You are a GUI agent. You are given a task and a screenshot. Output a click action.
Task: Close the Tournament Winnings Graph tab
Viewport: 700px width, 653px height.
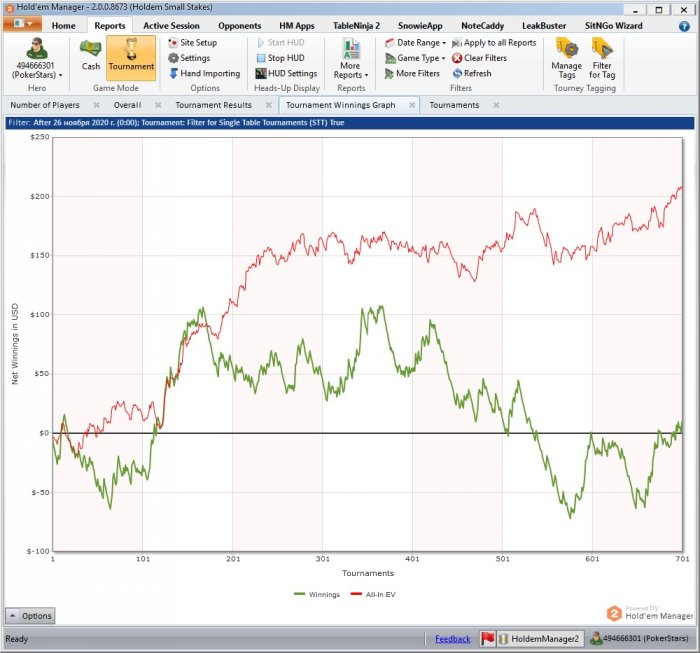click(x=412, y=105)
